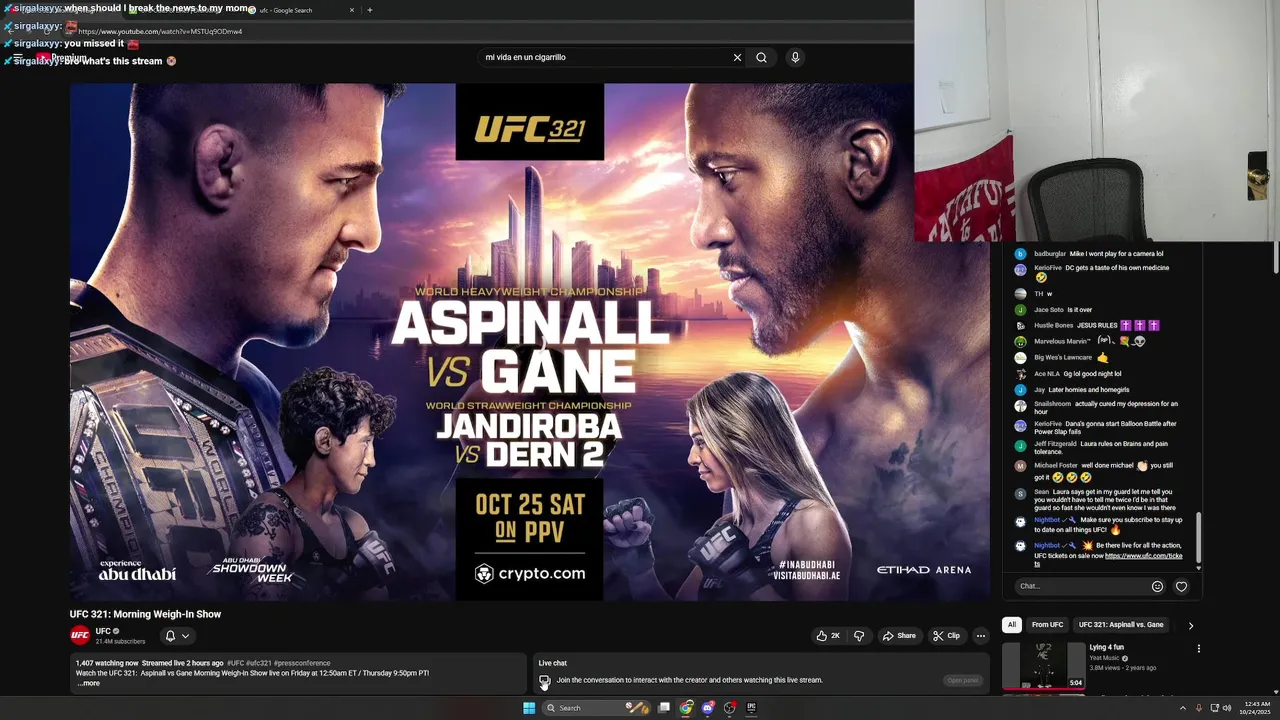
Task: Open more actions ellipsis under video
Action: pyautogui.click(x=980, y=636)
